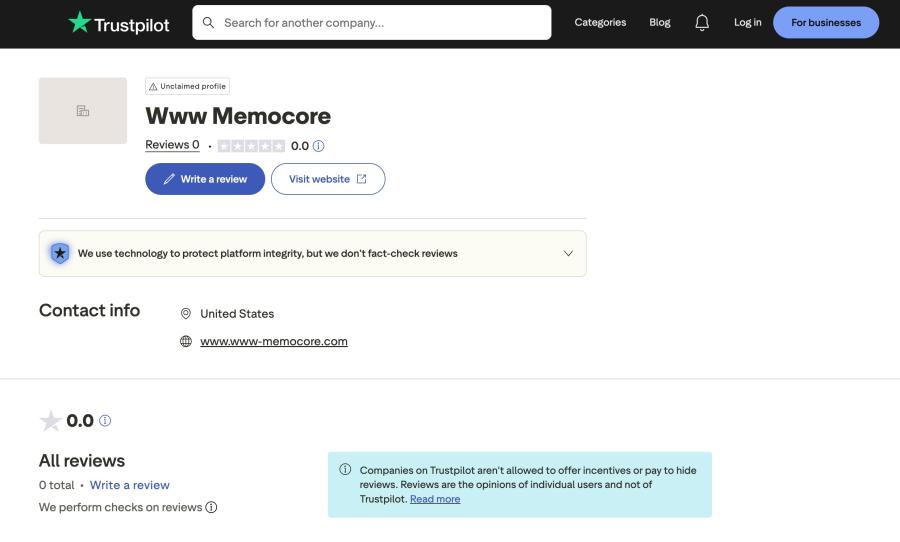The image size is (900, 542).
Task: Click the 'Visit website' button
Action: 328,179
